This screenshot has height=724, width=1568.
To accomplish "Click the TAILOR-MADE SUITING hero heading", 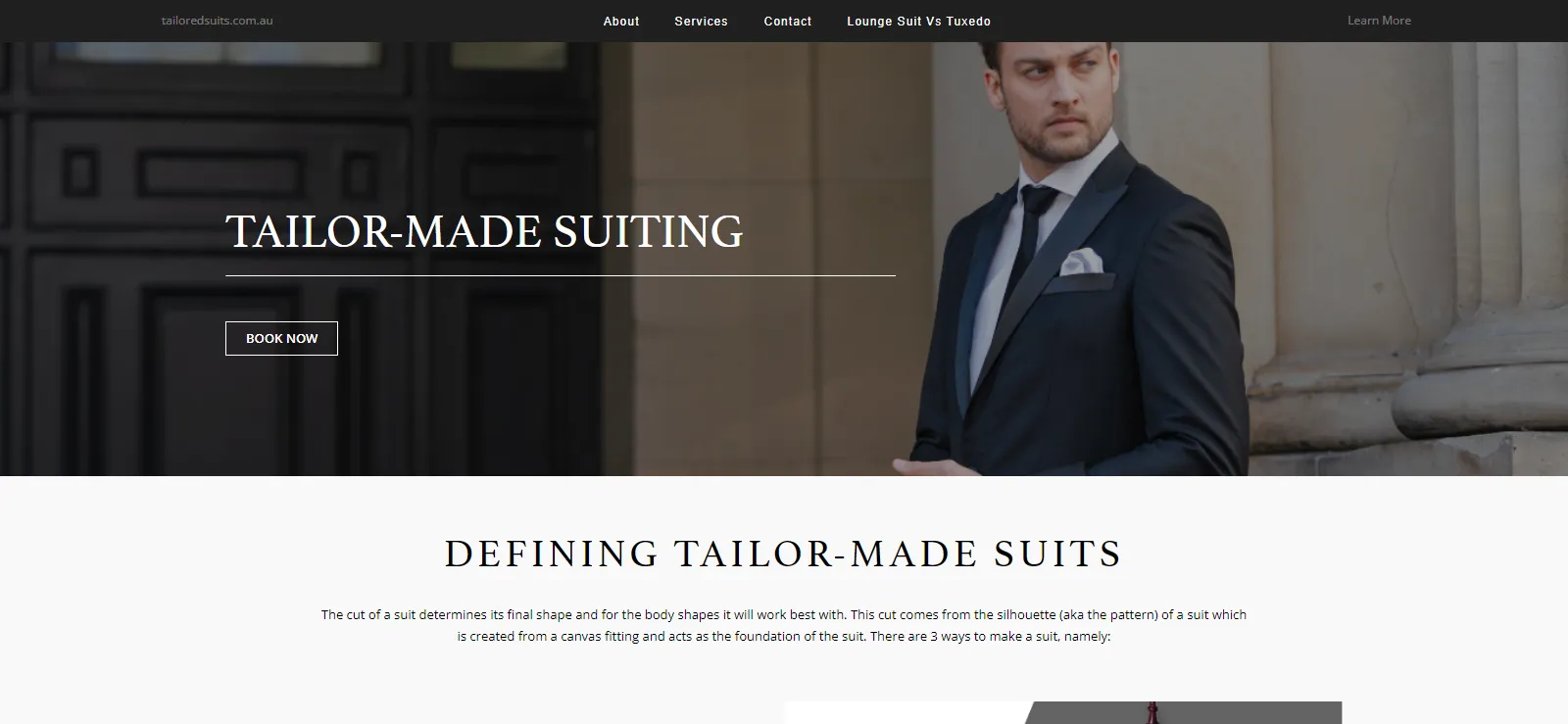I will pos(485,231).
